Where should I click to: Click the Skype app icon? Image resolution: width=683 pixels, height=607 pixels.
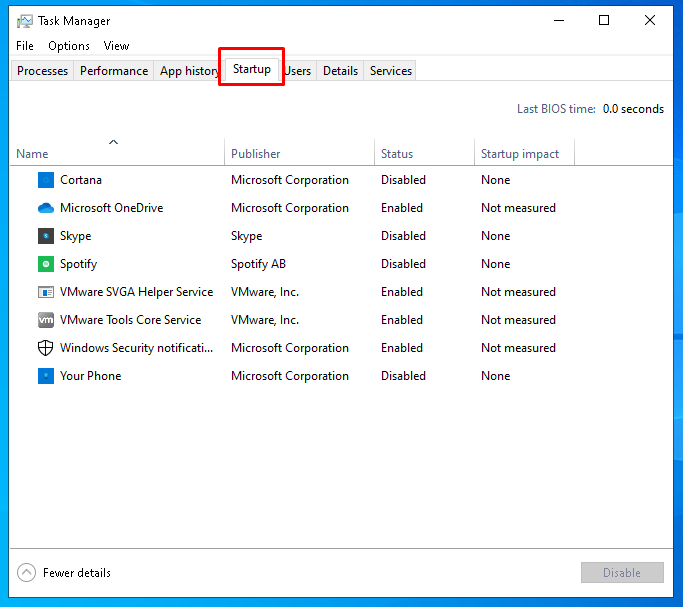46,236
